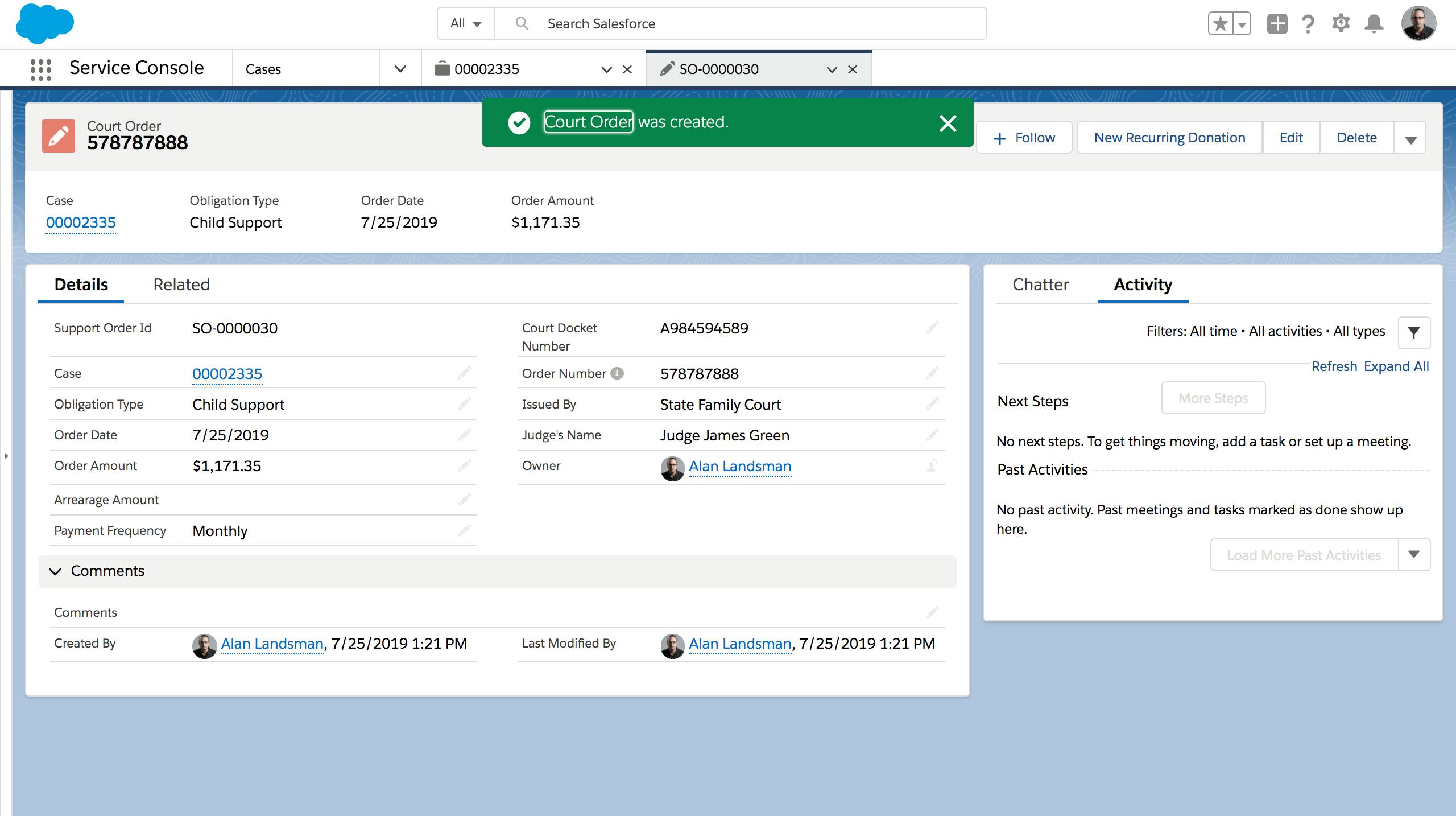This screenshot has height=816, width=1456.
Task: Dismiss the Court Order created toast
Action: (948, 123)
